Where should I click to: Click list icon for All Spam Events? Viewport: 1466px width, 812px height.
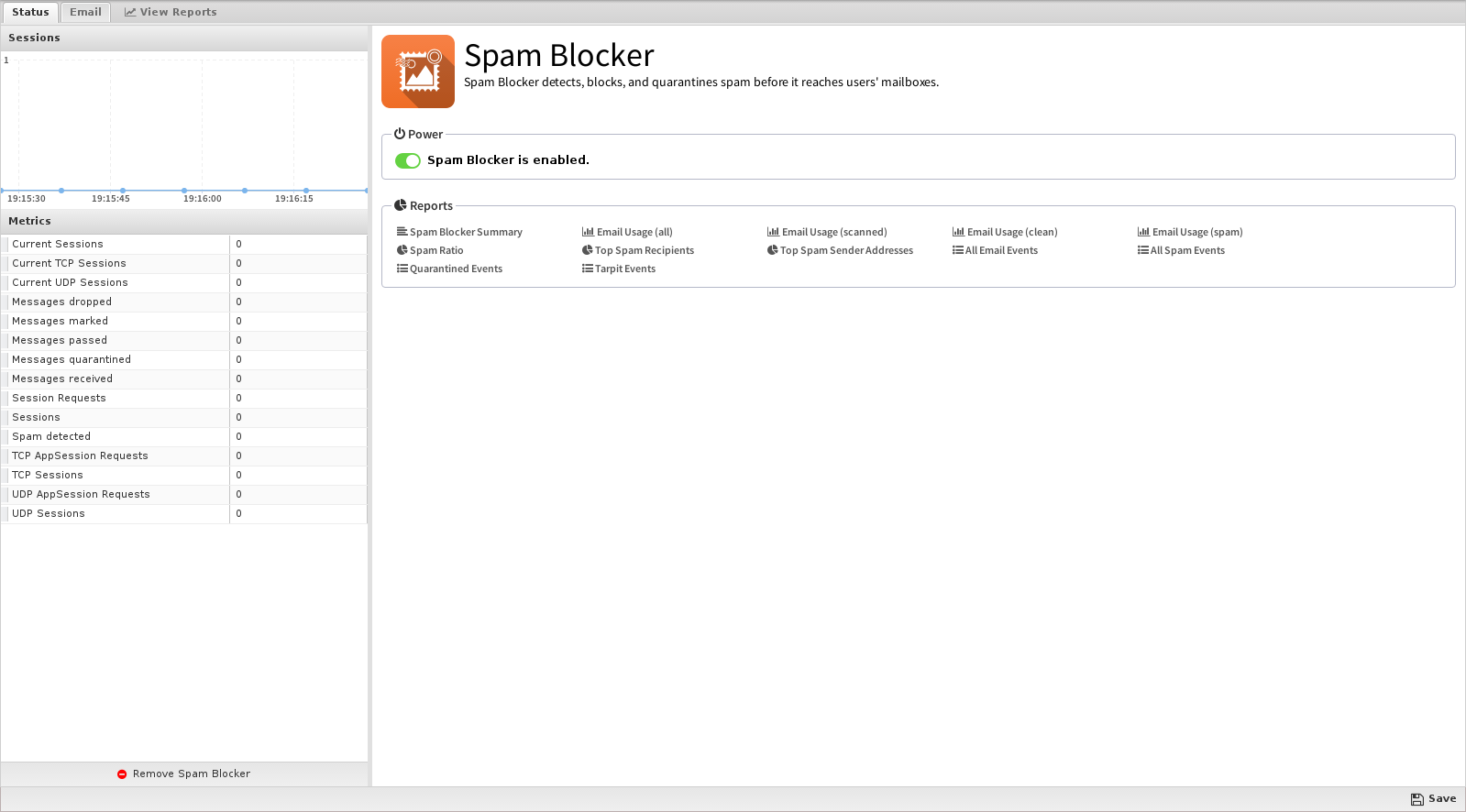click(x=1142, y=250)
